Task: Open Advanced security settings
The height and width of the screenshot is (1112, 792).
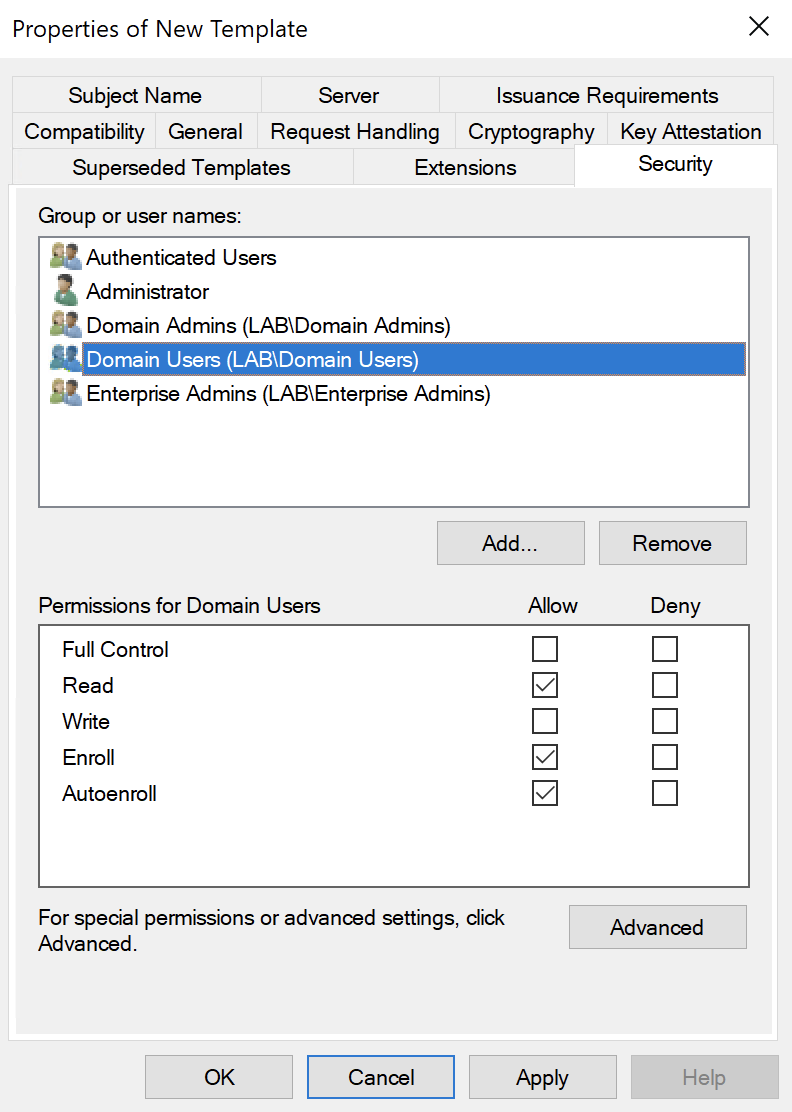Action: point(657,928)
